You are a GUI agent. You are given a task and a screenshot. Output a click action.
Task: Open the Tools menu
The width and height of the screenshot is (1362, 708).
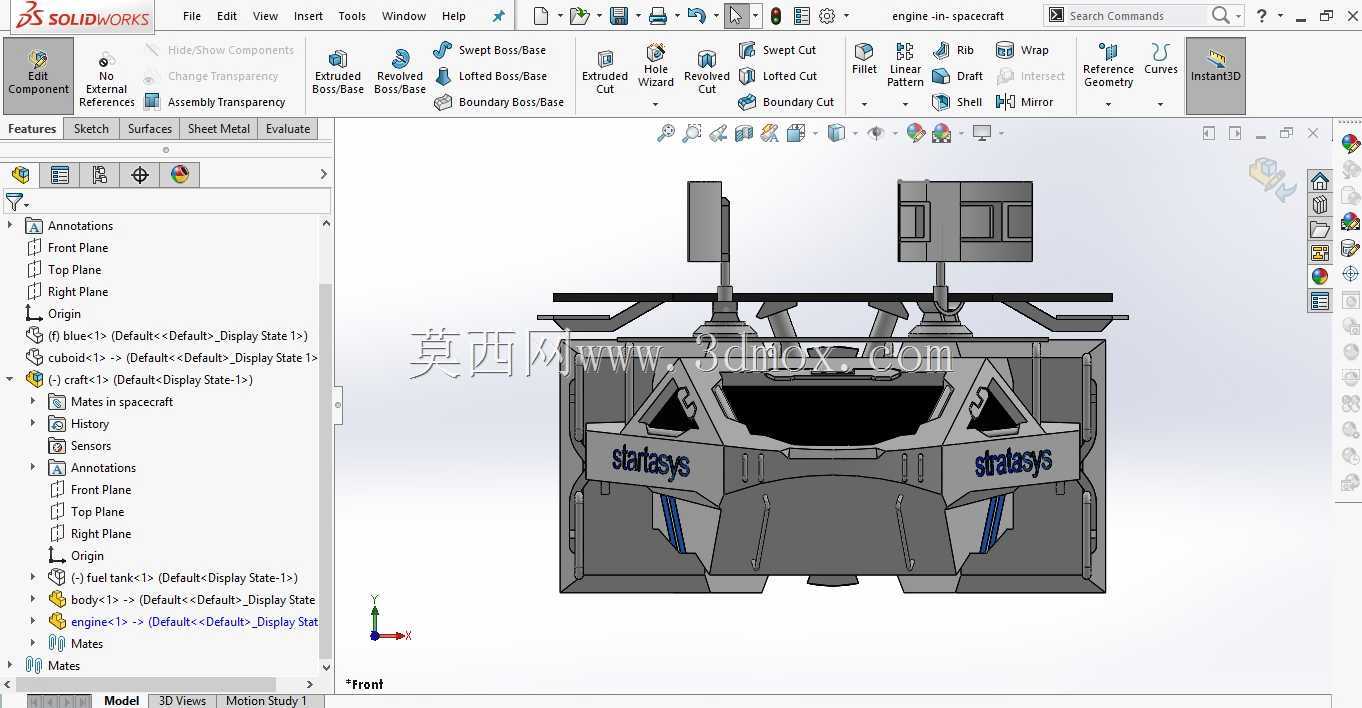(352, 16)
